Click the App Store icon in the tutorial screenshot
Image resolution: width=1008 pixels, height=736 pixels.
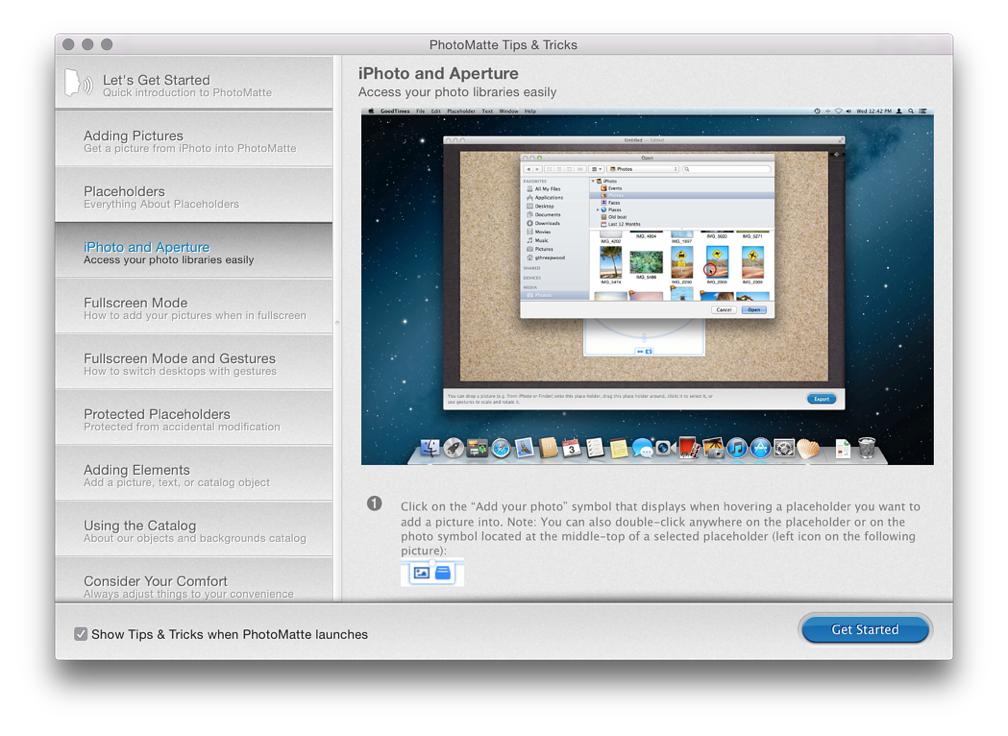point(760,447)
